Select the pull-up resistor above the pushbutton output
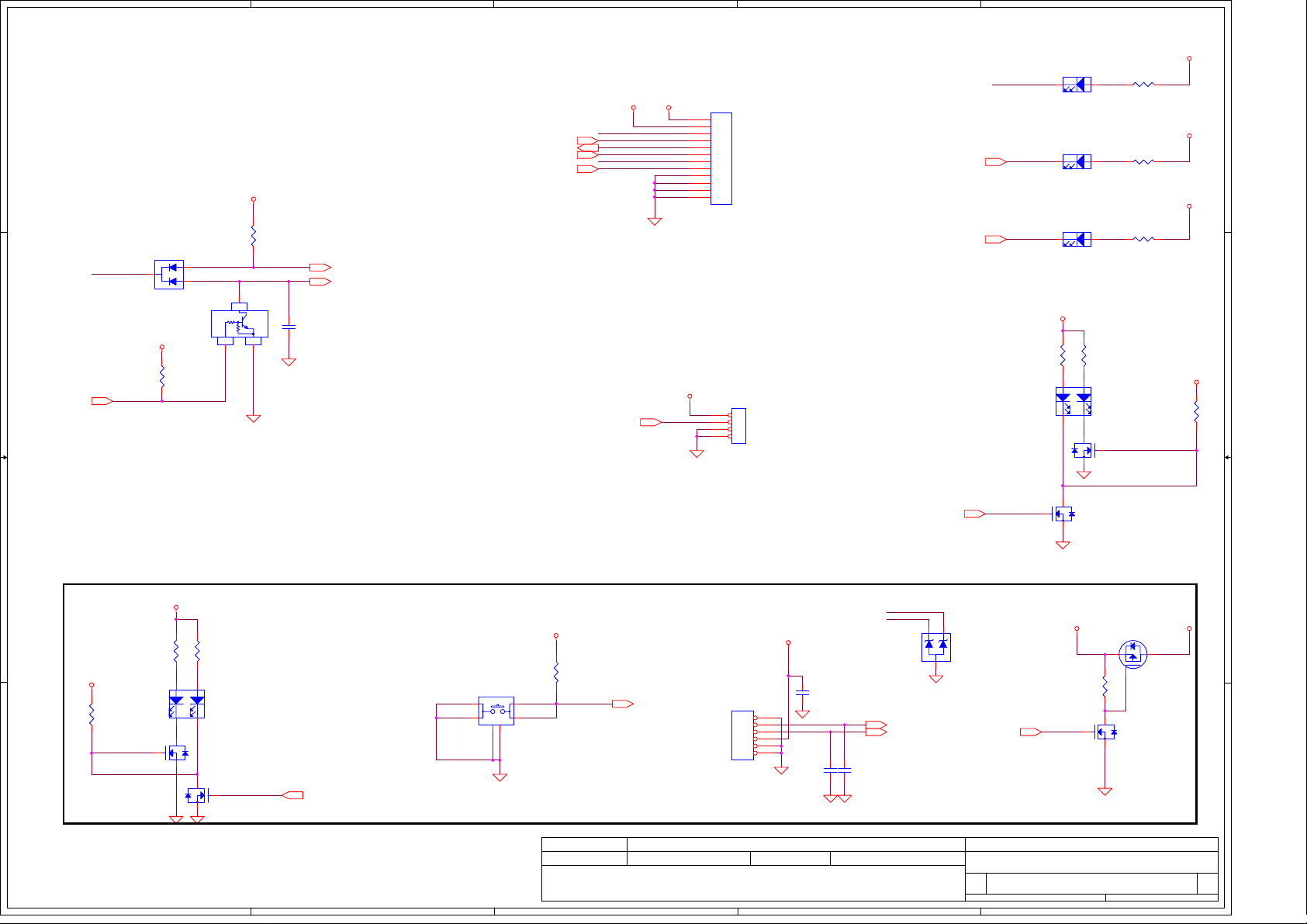 coord(556,672)
